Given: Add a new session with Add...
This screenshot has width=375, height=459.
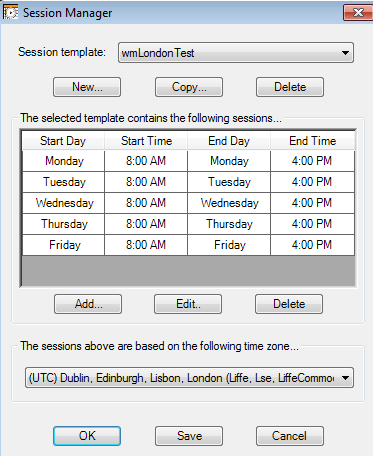Looking at the screenshot, I should 88,304.
